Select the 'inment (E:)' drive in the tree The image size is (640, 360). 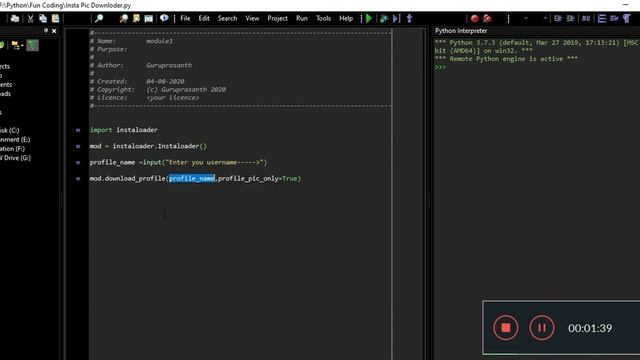15,140
